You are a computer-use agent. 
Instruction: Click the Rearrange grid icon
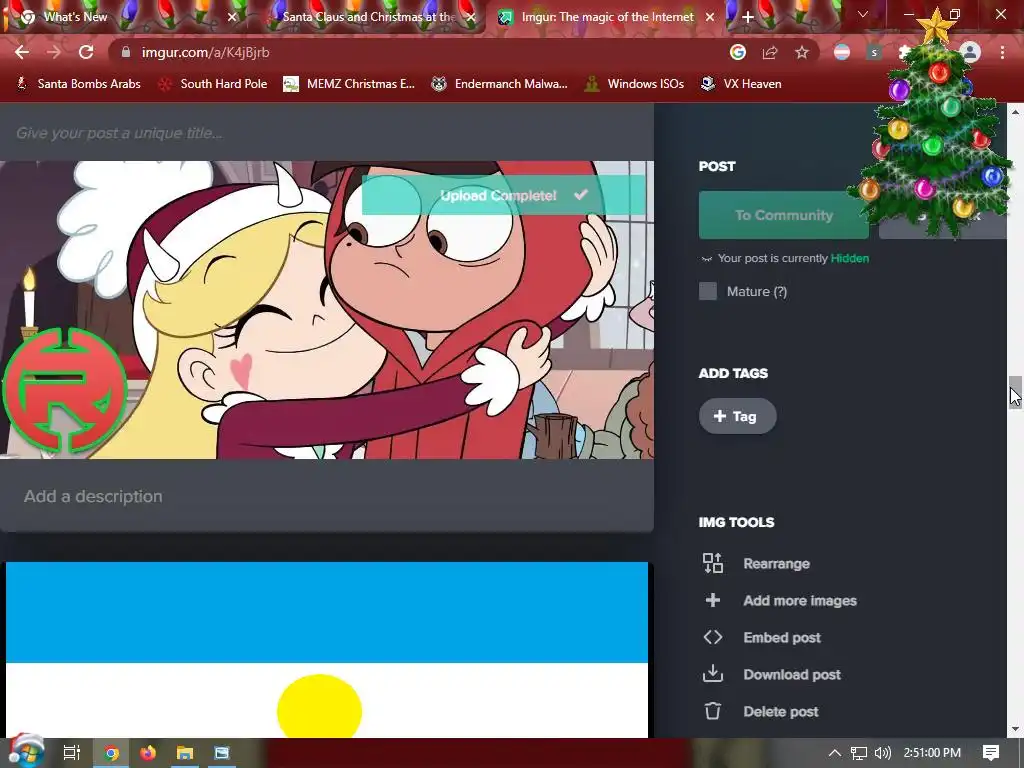pos(712,563)
